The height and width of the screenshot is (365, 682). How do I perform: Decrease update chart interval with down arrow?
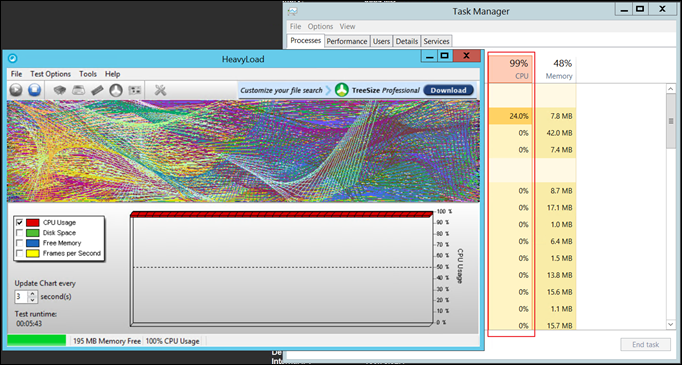[x=33, y=300]
